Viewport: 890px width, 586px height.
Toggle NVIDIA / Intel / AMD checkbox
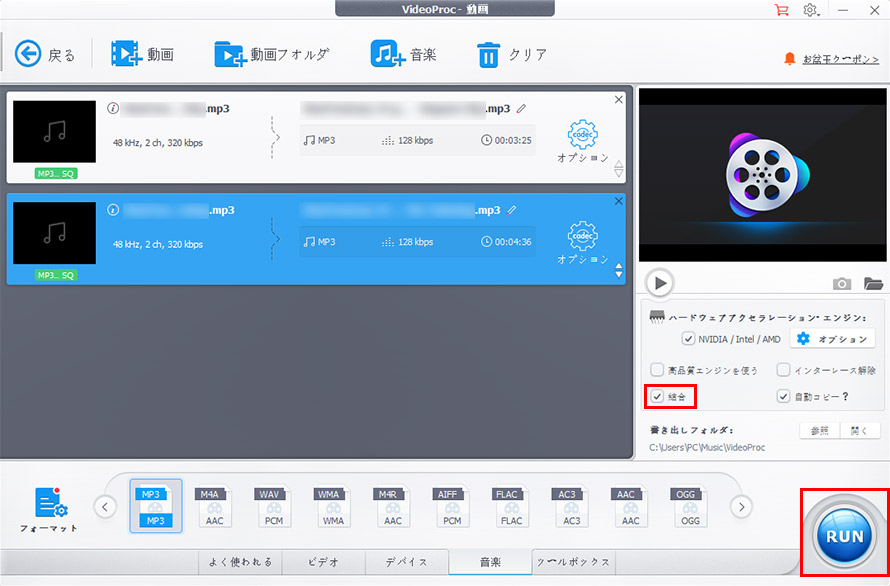pos(688,339)
